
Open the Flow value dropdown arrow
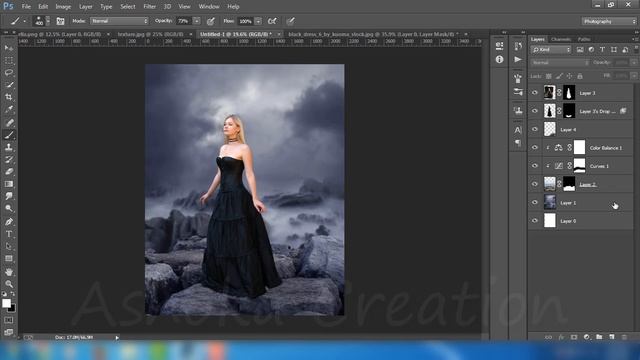[258, 21]
